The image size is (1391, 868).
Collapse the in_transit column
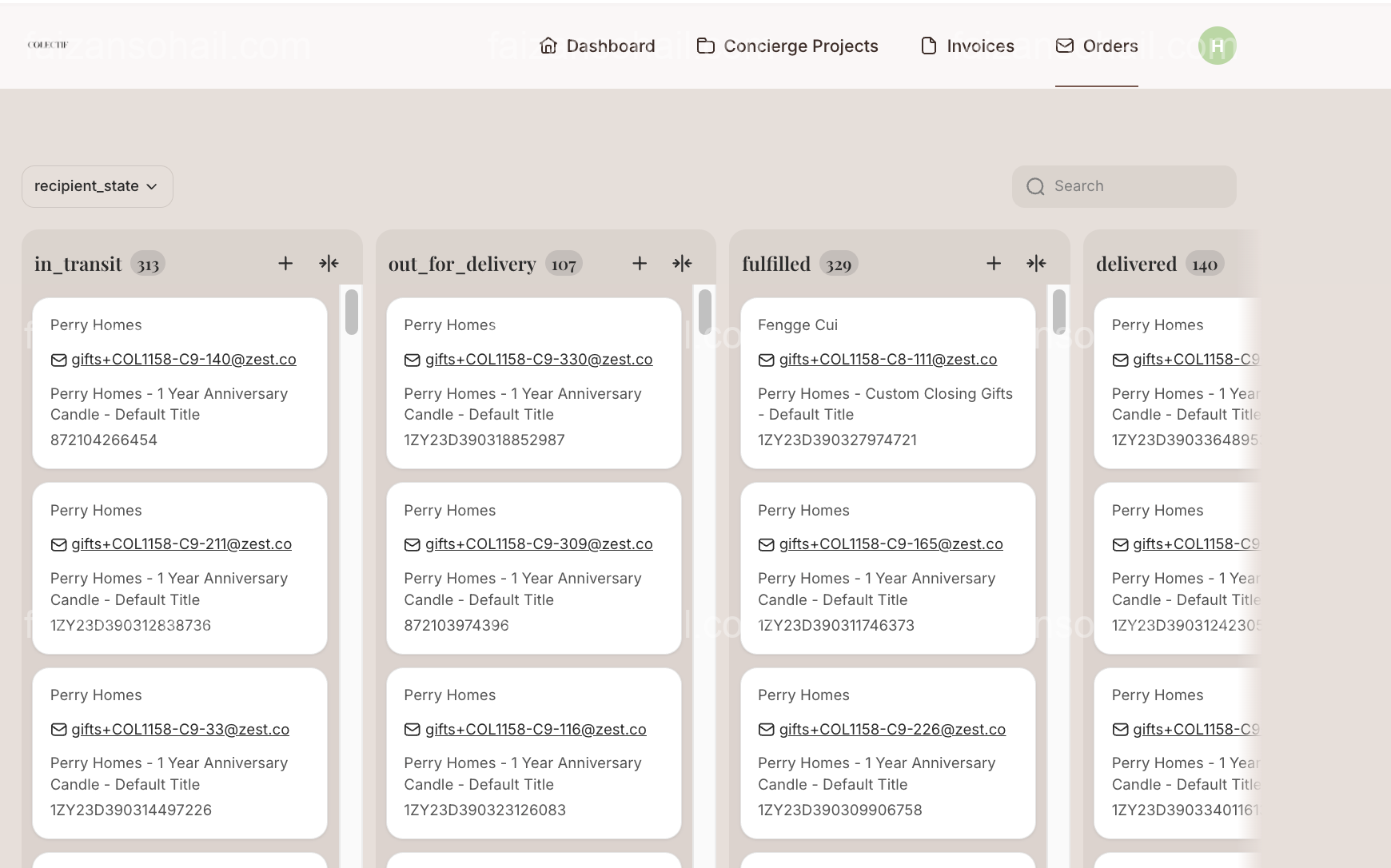(x=329, y=263)
